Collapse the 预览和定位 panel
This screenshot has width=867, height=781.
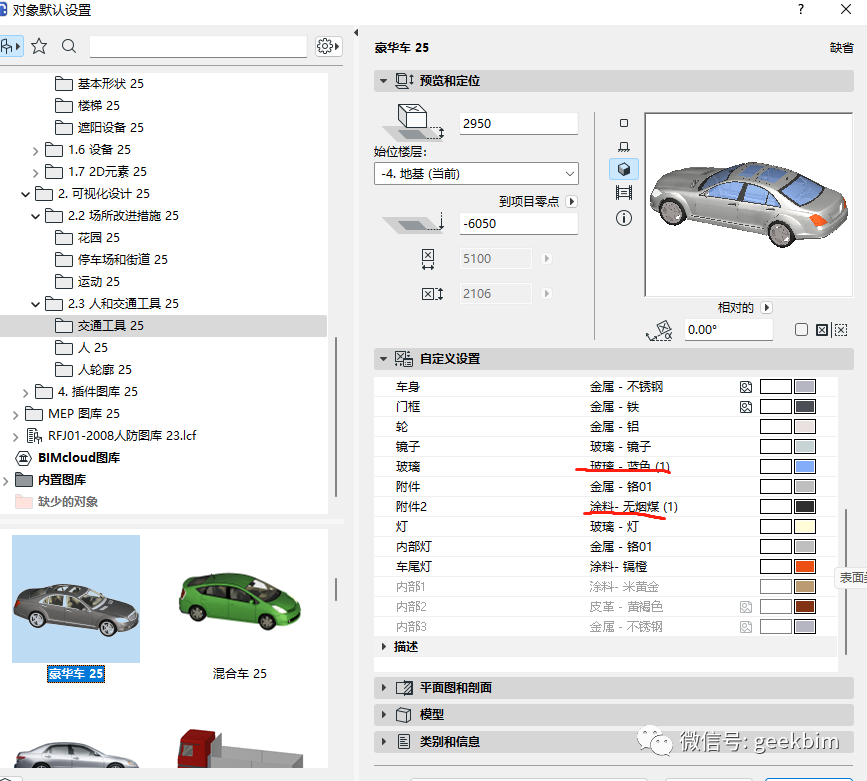pyautogui.click(x=383, y=81)
